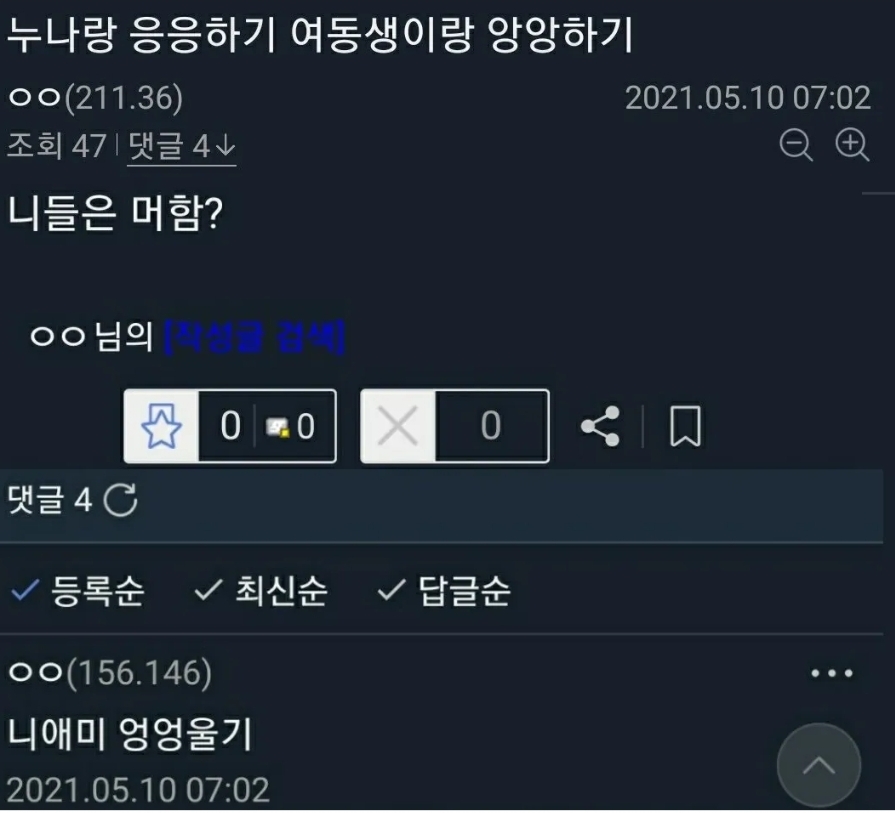
Task: Refresh comments with the circular arrow icon
Action: point(120,500)
